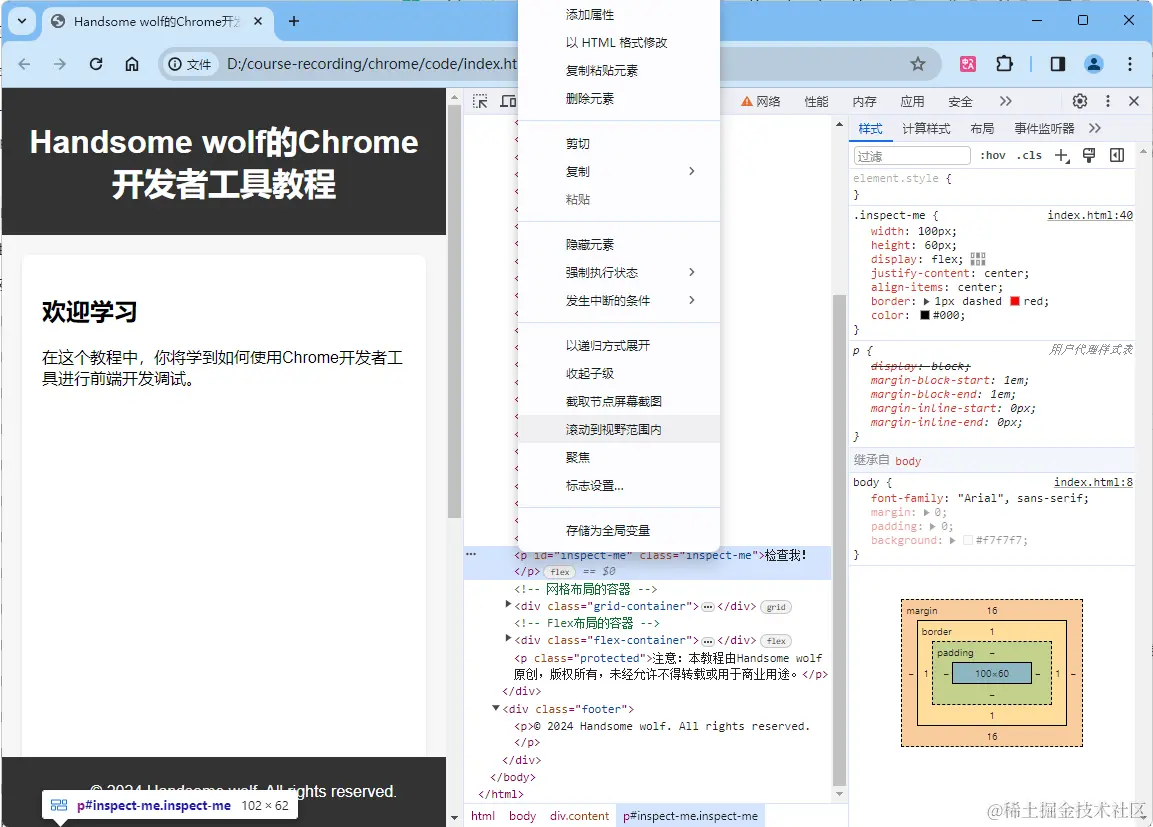This screenshot has height=827, width=1153.
Task: Focus the 过滤 styles filter field
Action: (x=912, y=156)
